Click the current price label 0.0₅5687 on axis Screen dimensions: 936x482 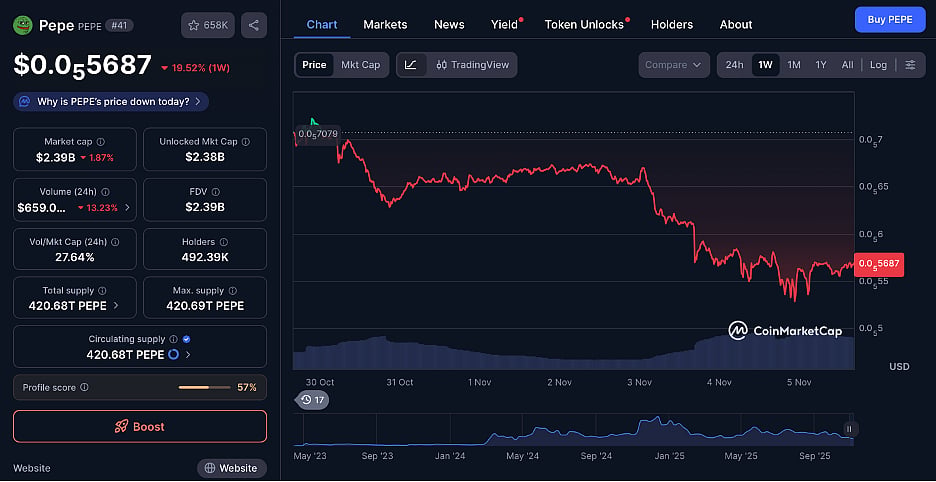(879, 263)
